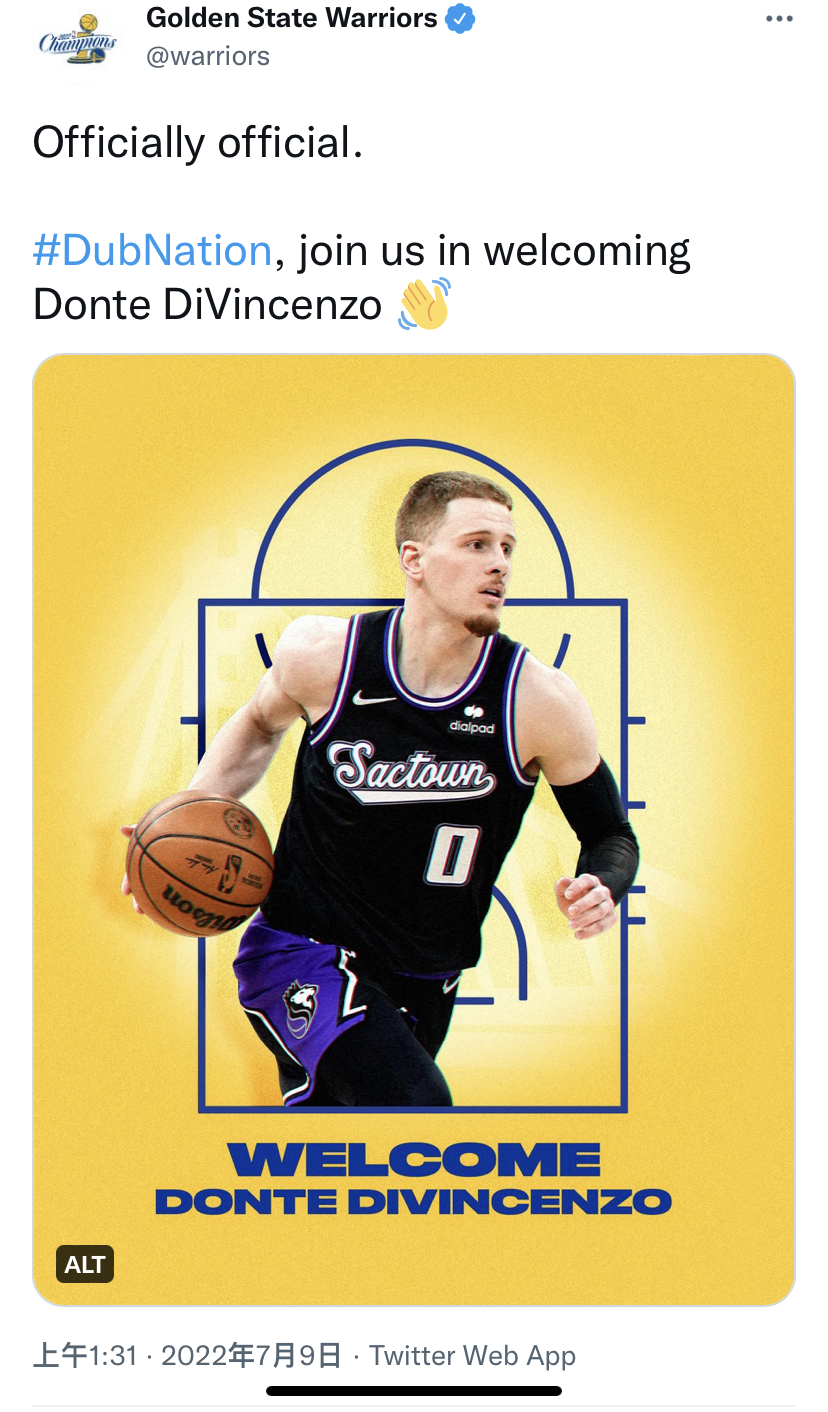Click the WELCOME headline in the graphic

414,1160
